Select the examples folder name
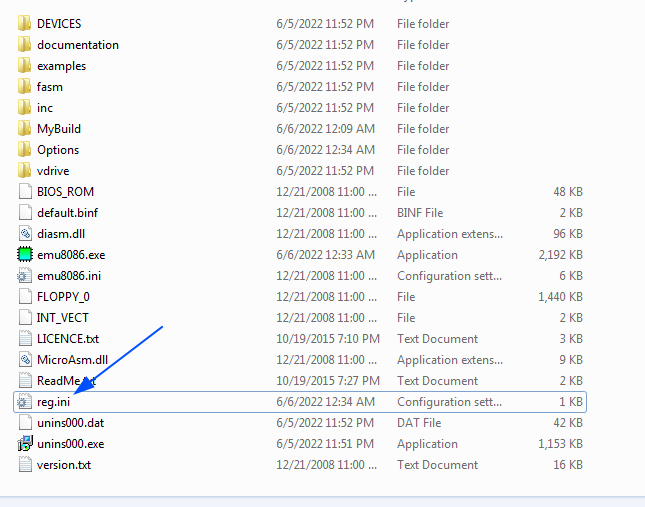Screen dimensions: 645x507 tap(61, 66)
